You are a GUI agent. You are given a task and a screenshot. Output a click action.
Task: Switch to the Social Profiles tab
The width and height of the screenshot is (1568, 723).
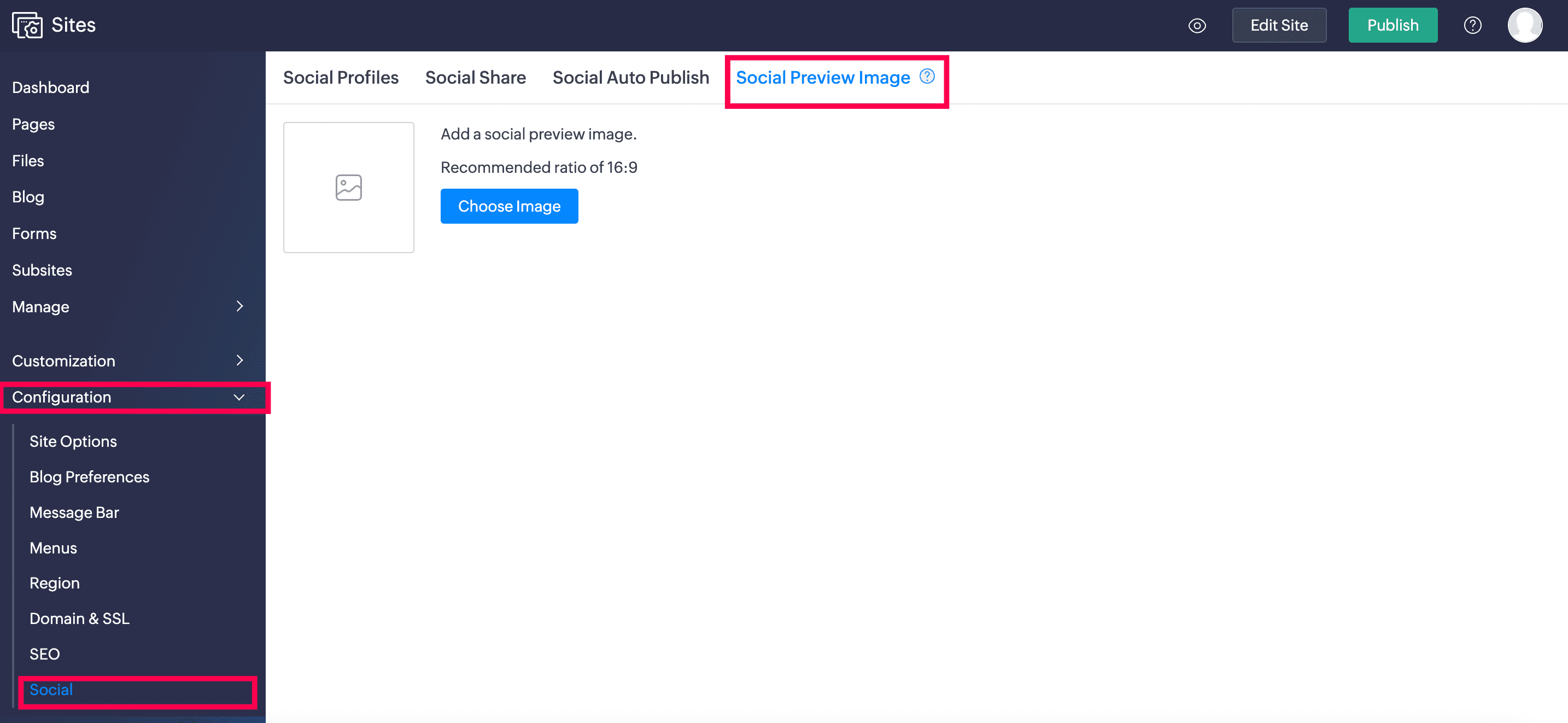[340, 77]
